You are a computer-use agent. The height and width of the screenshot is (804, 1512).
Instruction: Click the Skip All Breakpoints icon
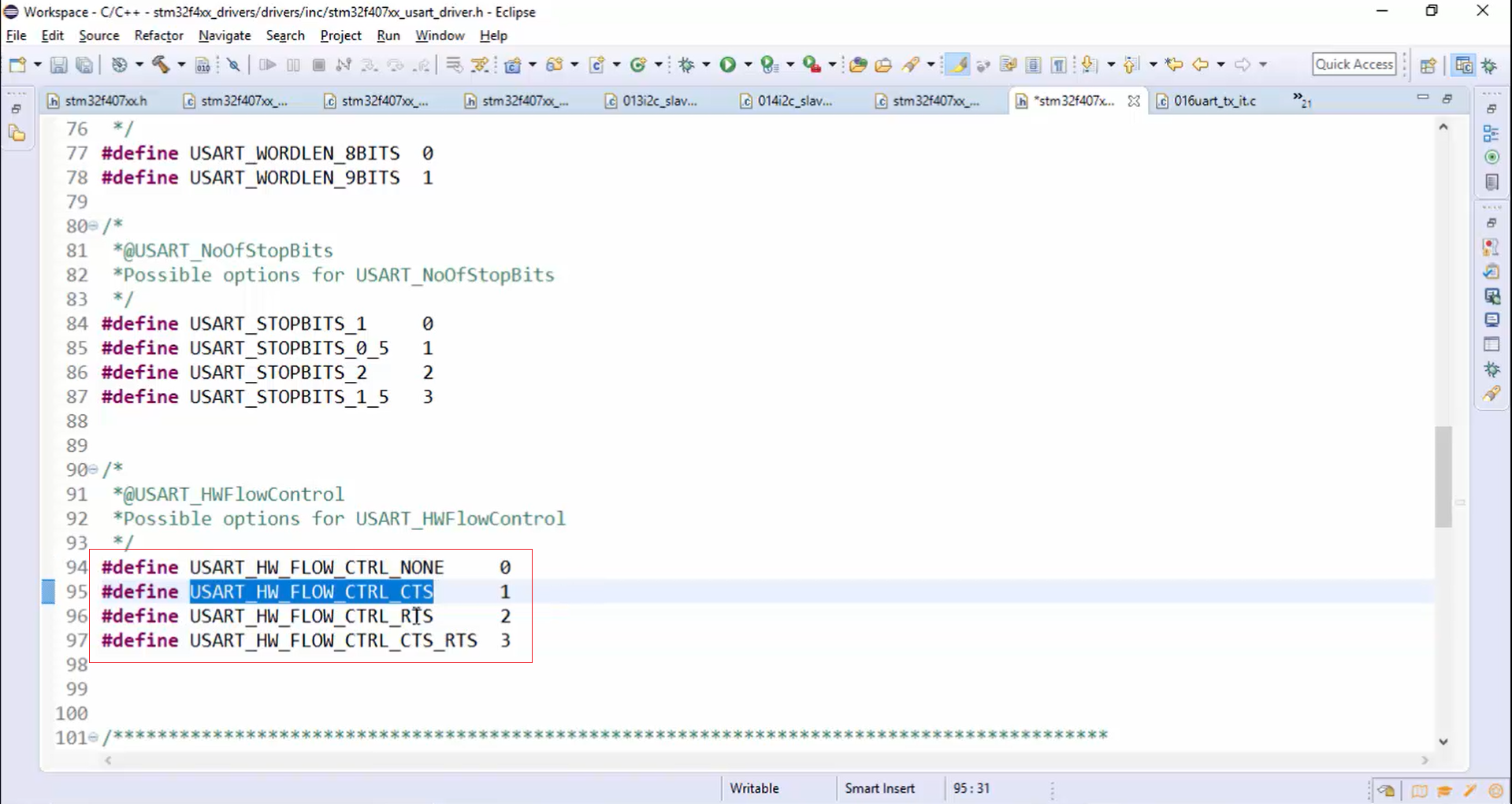coord(233,65)
